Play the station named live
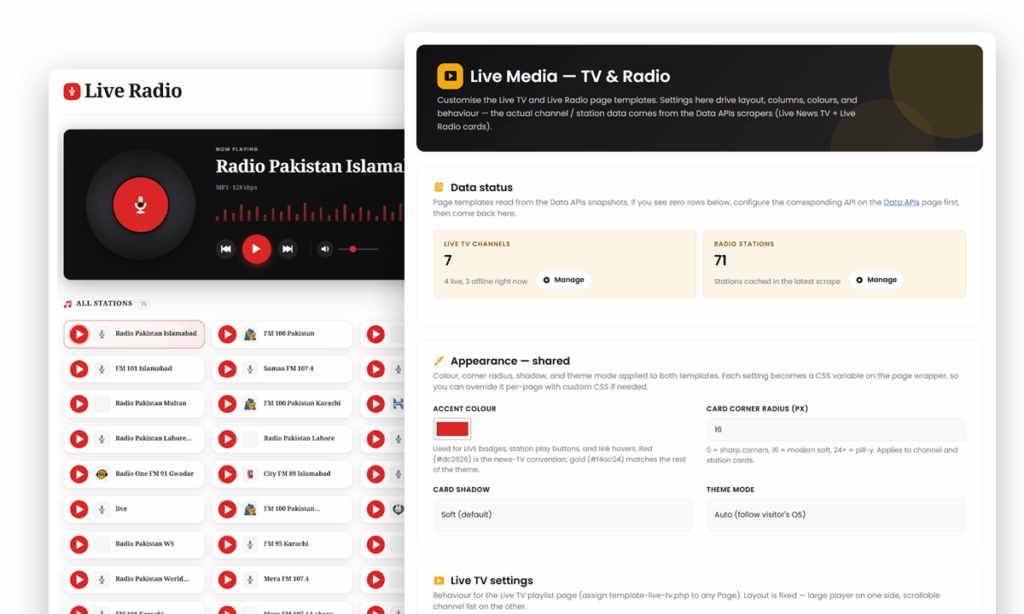This screenshot has width=1024, height=614. click(x=79, y=509)
